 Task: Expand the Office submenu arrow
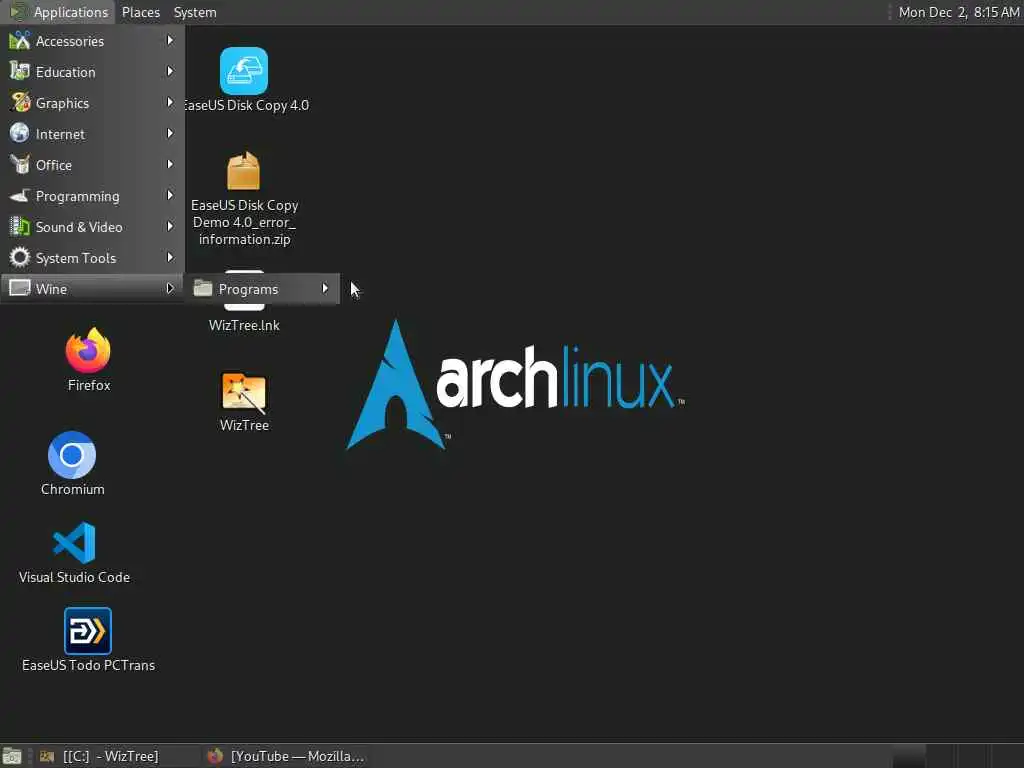pyautogui.click(x=170, y=165)
